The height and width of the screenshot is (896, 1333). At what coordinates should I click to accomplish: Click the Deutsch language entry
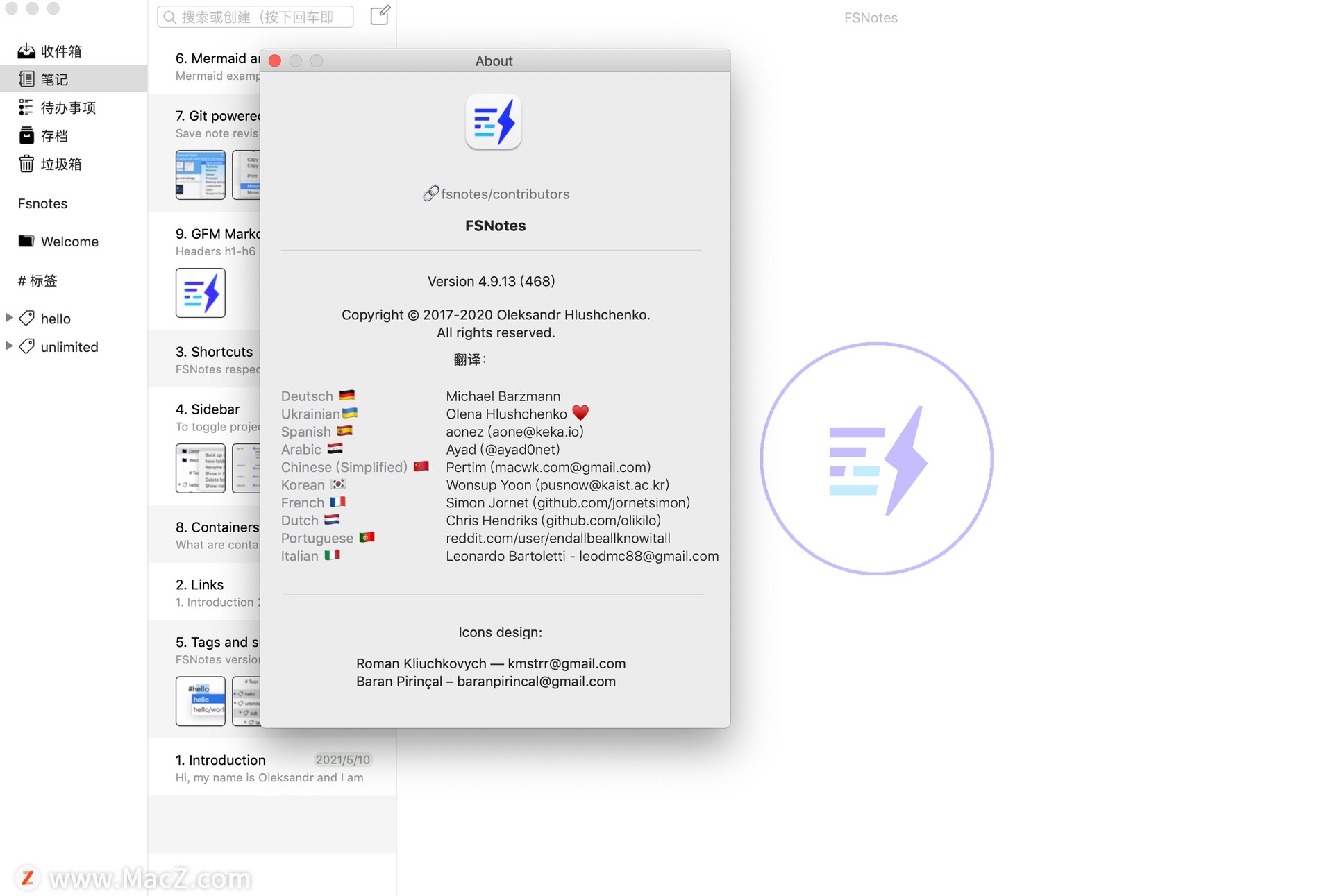coord(318,396)
